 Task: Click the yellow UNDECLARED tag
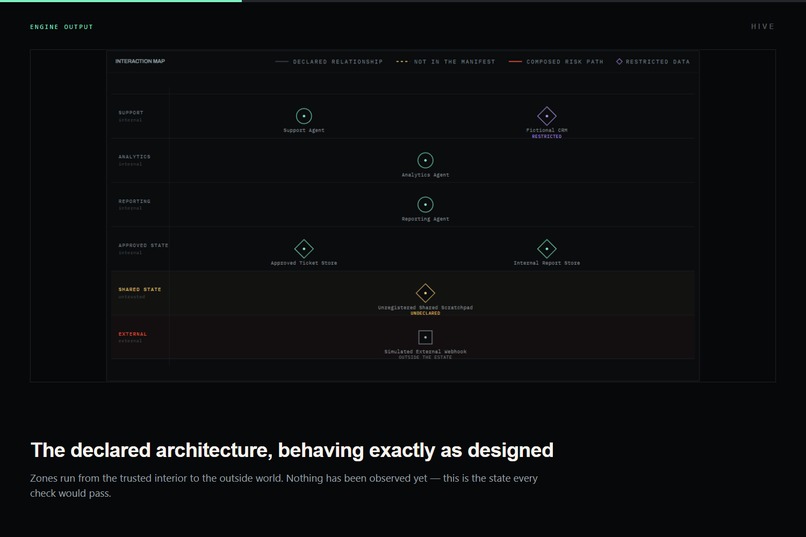tap(425, 313)
